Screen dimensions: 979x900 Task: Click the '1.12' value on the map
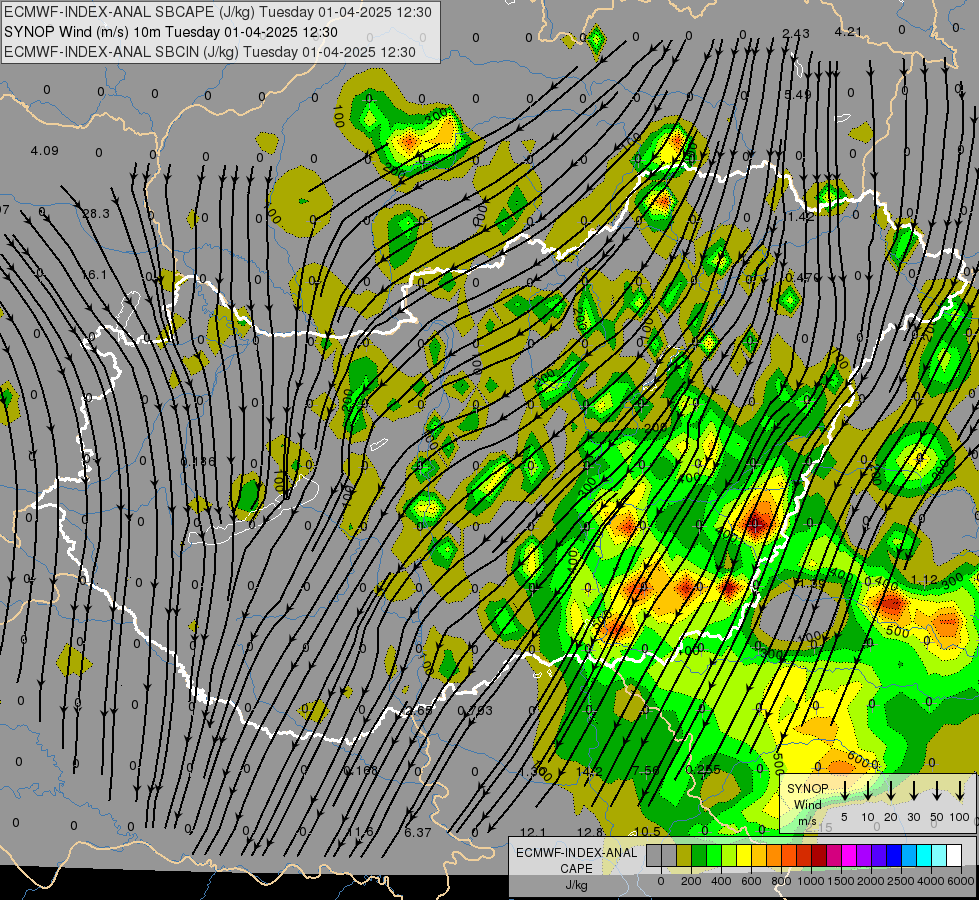coord(925,580)
